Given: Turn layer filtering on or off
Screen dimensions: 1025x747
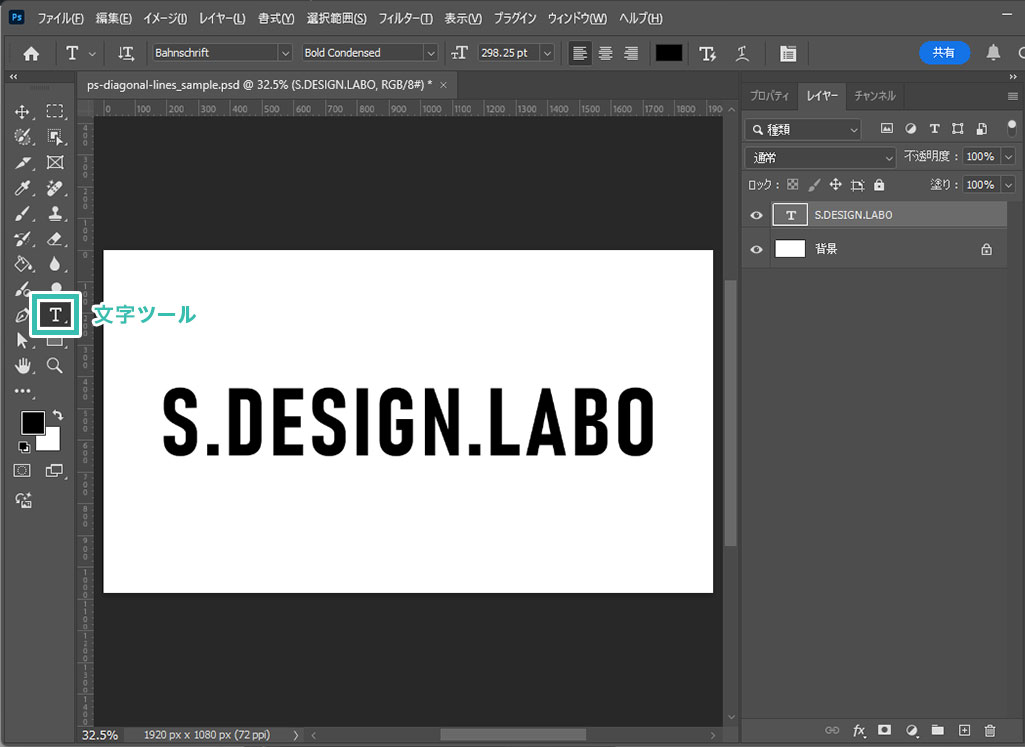Looking at the screenshot, I should point(1011,127).
